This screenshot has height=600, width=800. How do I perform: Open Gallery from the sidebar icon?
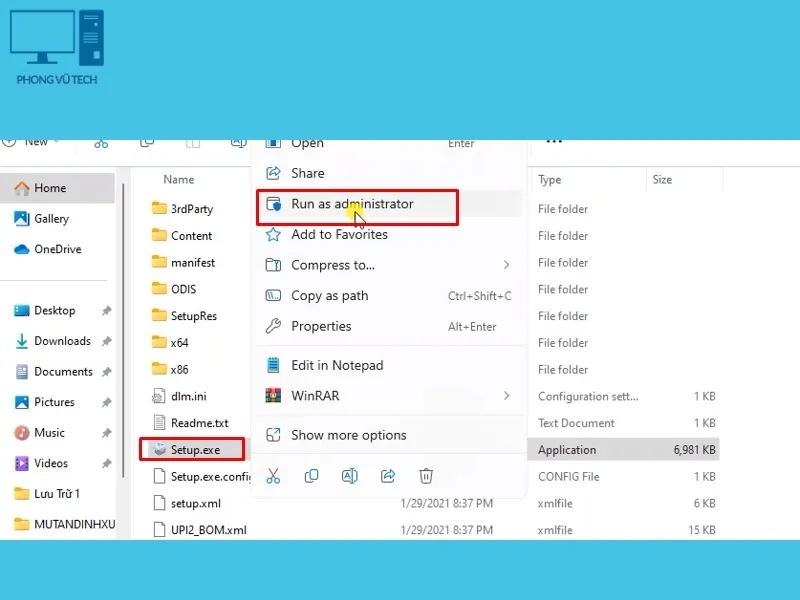21,218
